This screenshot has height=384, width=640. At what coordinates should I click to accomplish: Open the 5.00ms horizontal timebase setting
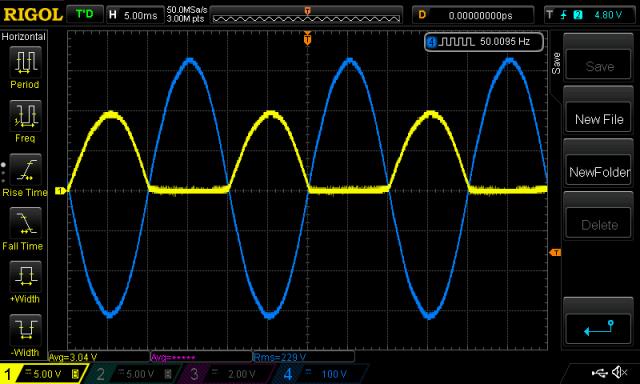click(135, 16)
